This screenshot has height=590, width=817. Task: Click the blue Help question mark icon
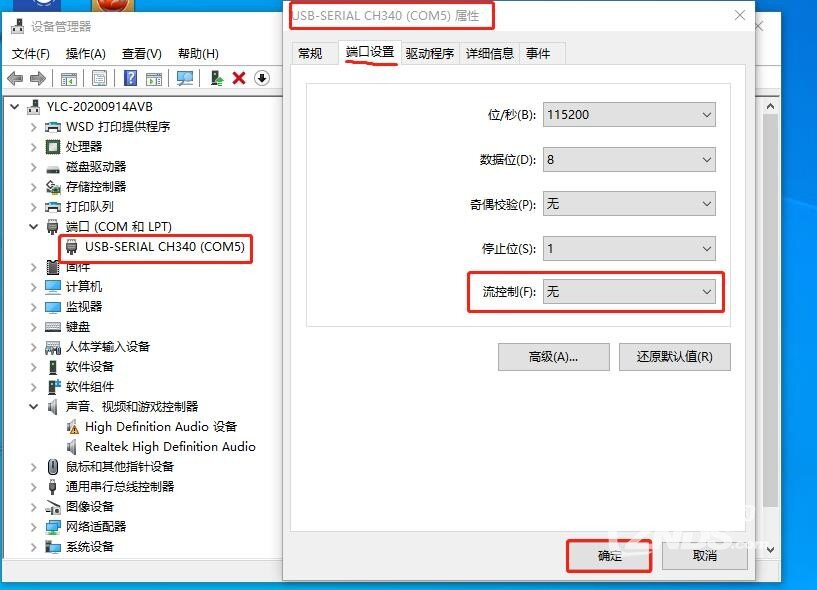point(130,78)
